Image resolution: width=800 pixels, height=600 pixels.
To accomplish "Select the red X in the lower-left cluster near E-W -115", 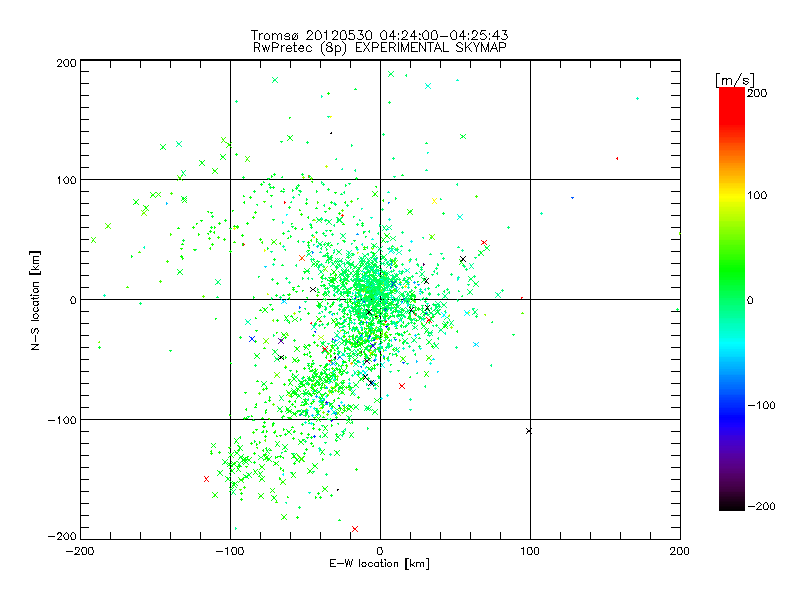I will 207,479.
